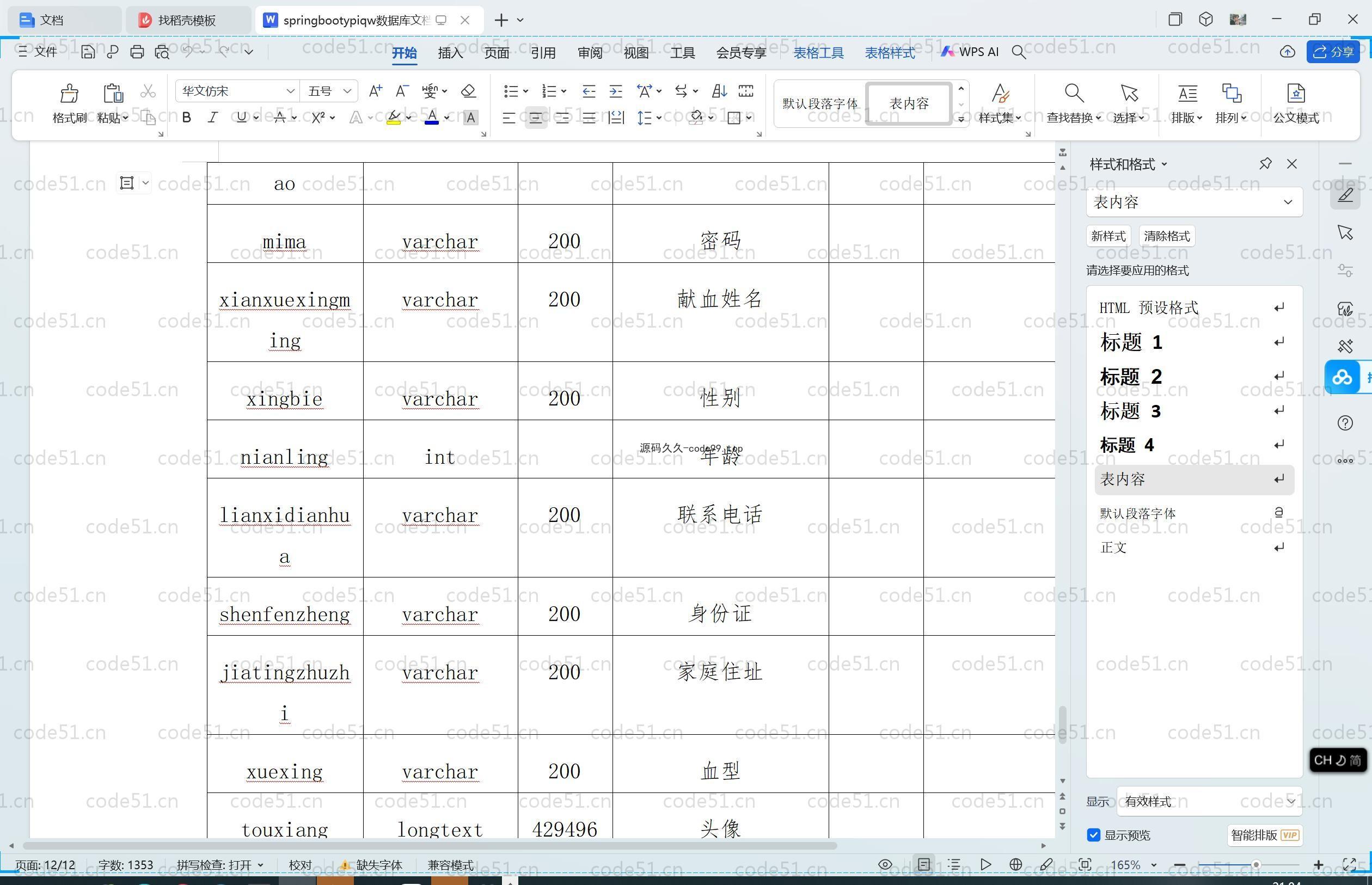
Task: Click the print icon
Action: pyautogui.click(x=137, y=52)
